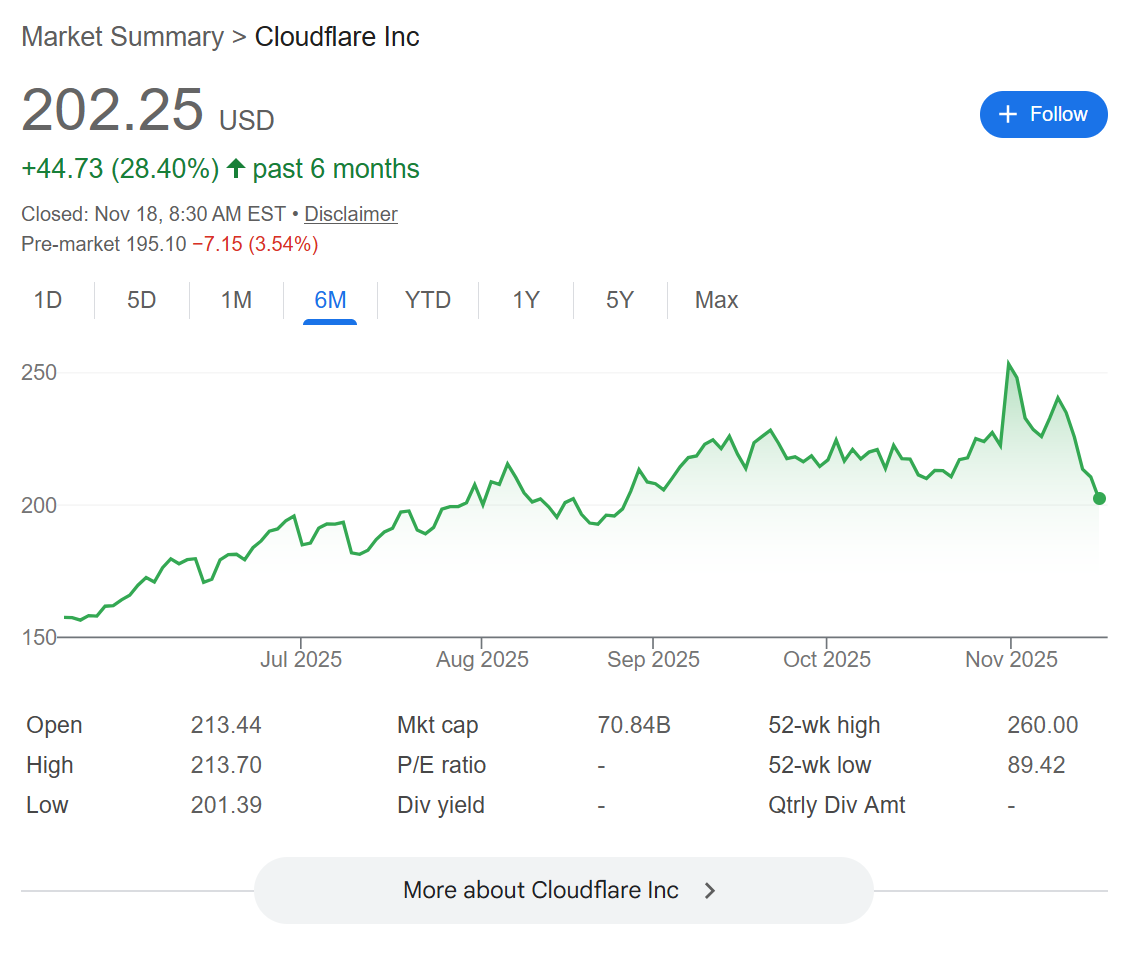Click the −7.15 (3.54%) pre-market change
The height and width of the screenshot is (961, 1132).
(255, 244)
